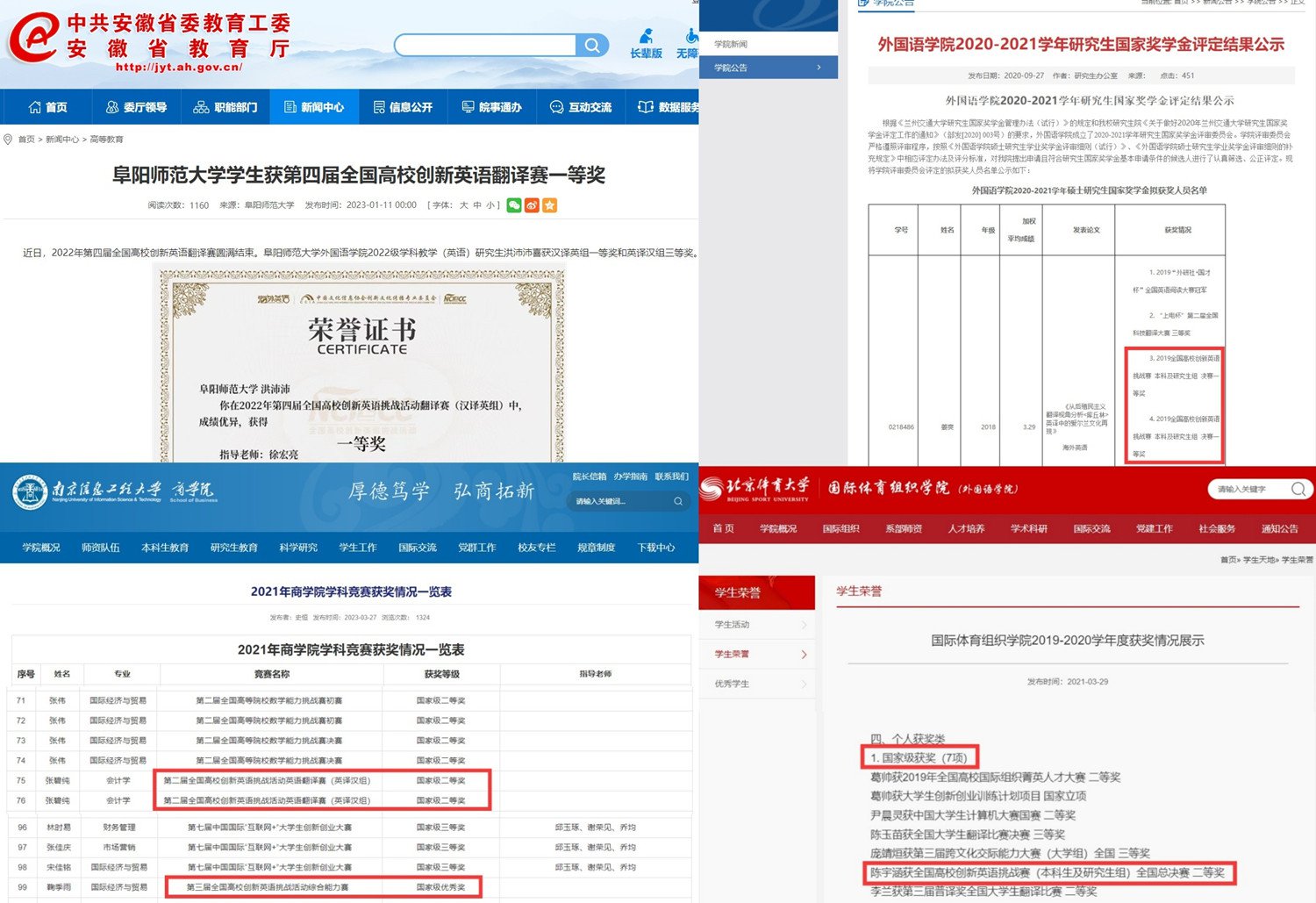Click the blue search magnifier icon

tap(592, 45)
